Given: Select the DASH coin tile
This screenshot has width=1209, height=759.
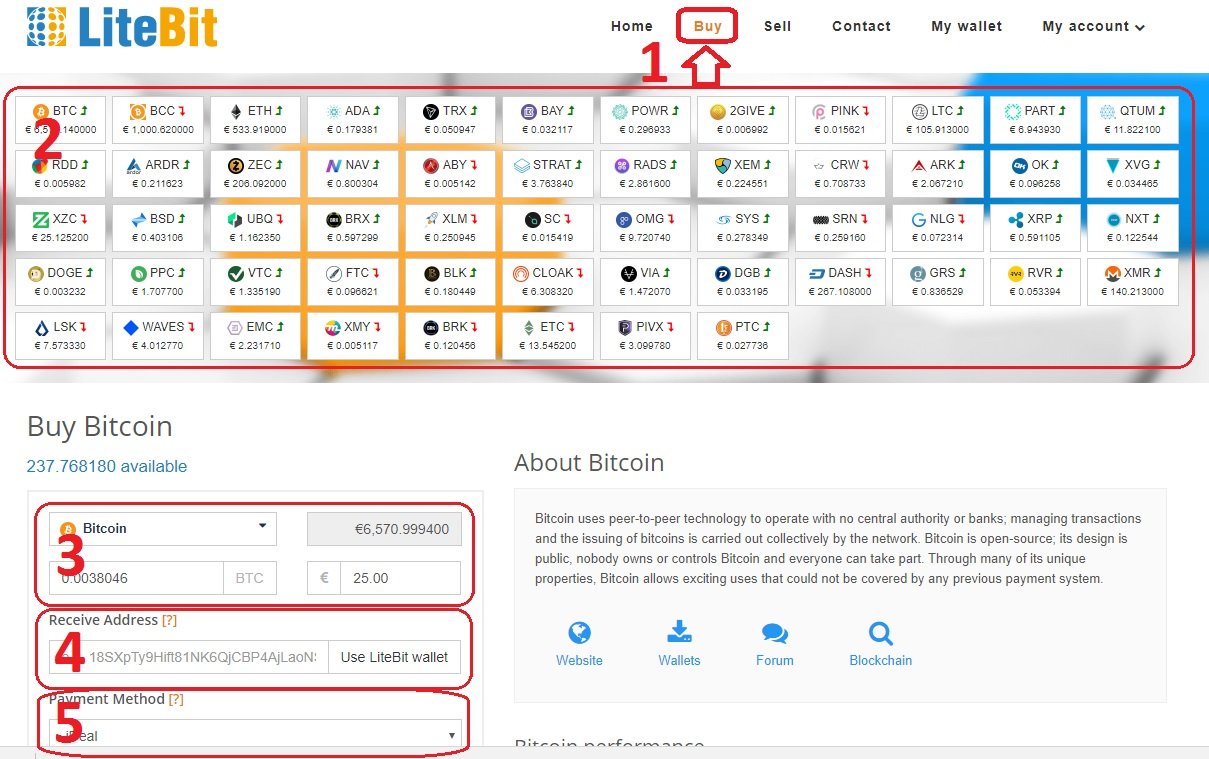Looking at the screenshot, I should [842, 282].
